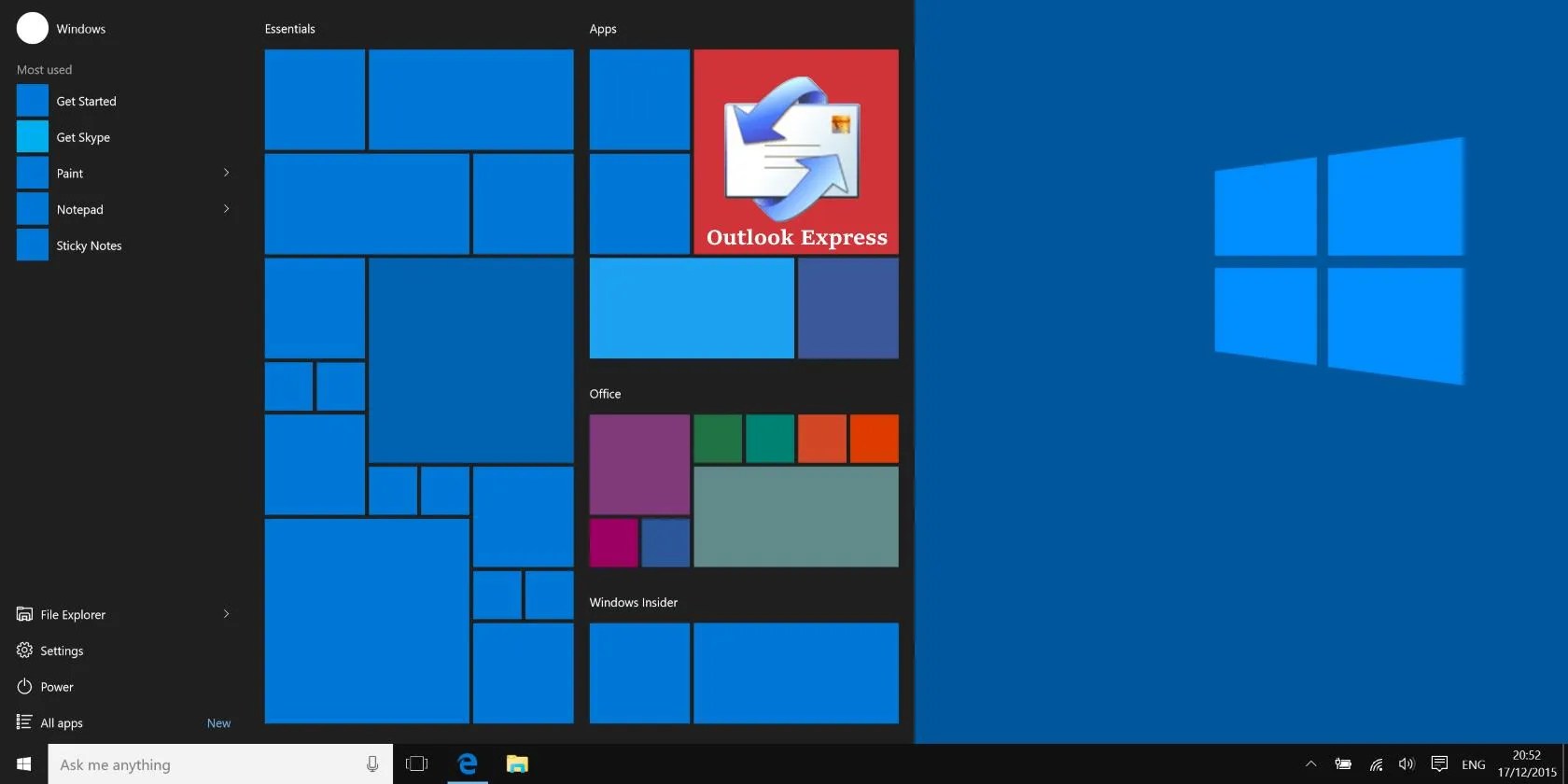Open the teal Office tile
The image size is (1568, 784).
tap(770, 439)
